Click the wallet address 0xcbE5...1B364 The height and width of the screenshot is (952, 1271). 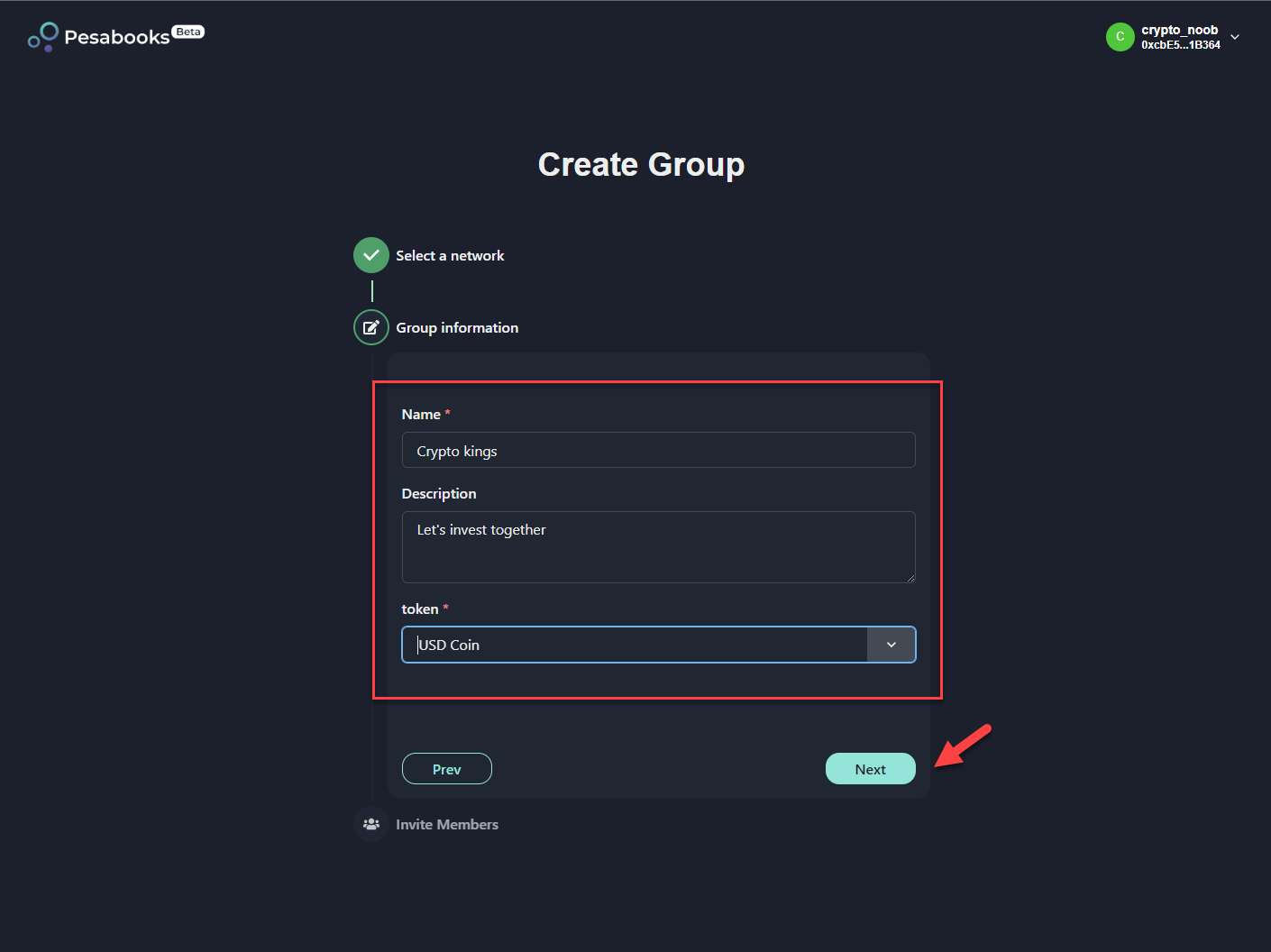pos(1181,45)
